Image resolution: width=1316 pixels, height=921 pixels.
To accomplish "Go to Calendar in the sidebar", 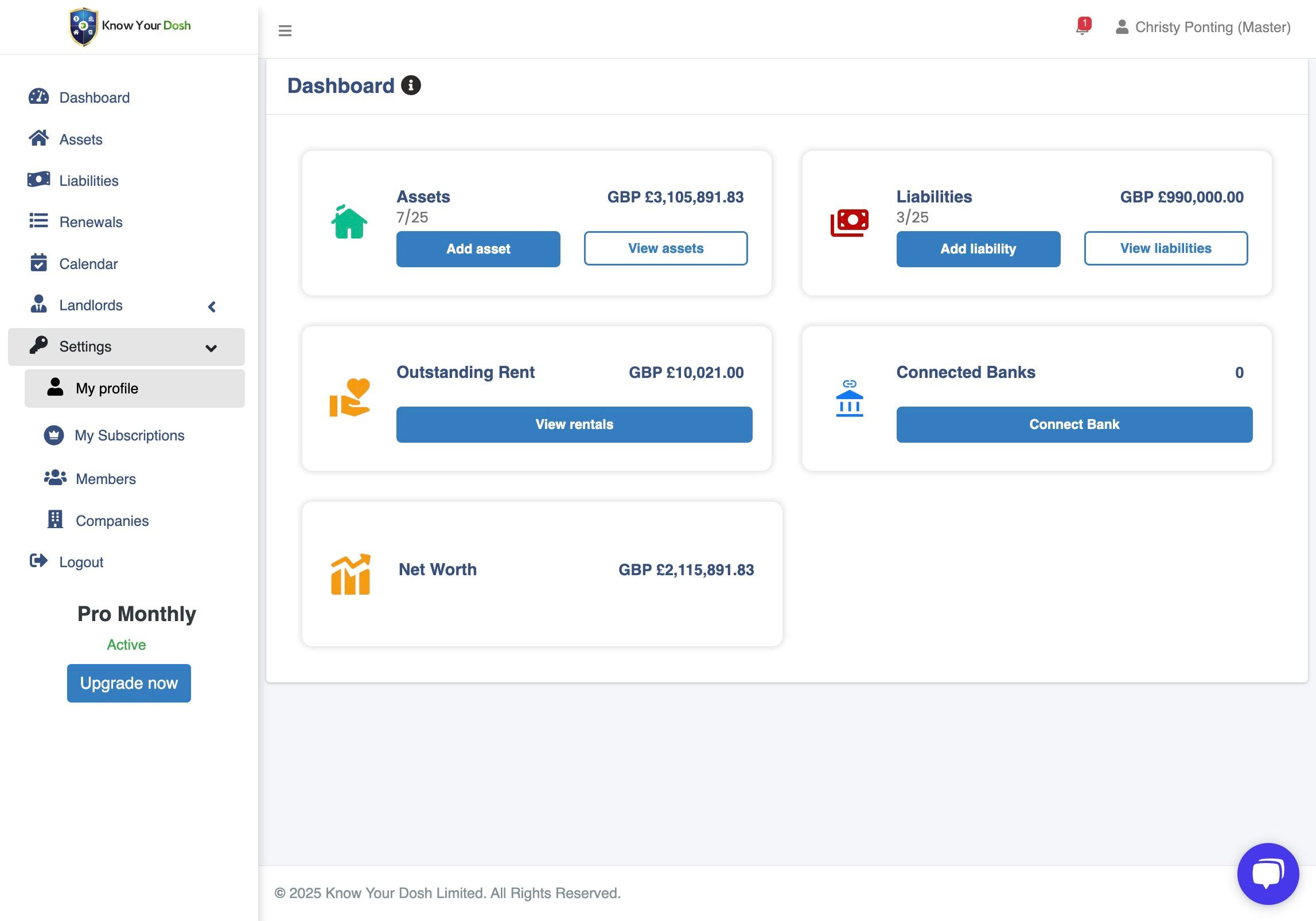I will 88,264.
